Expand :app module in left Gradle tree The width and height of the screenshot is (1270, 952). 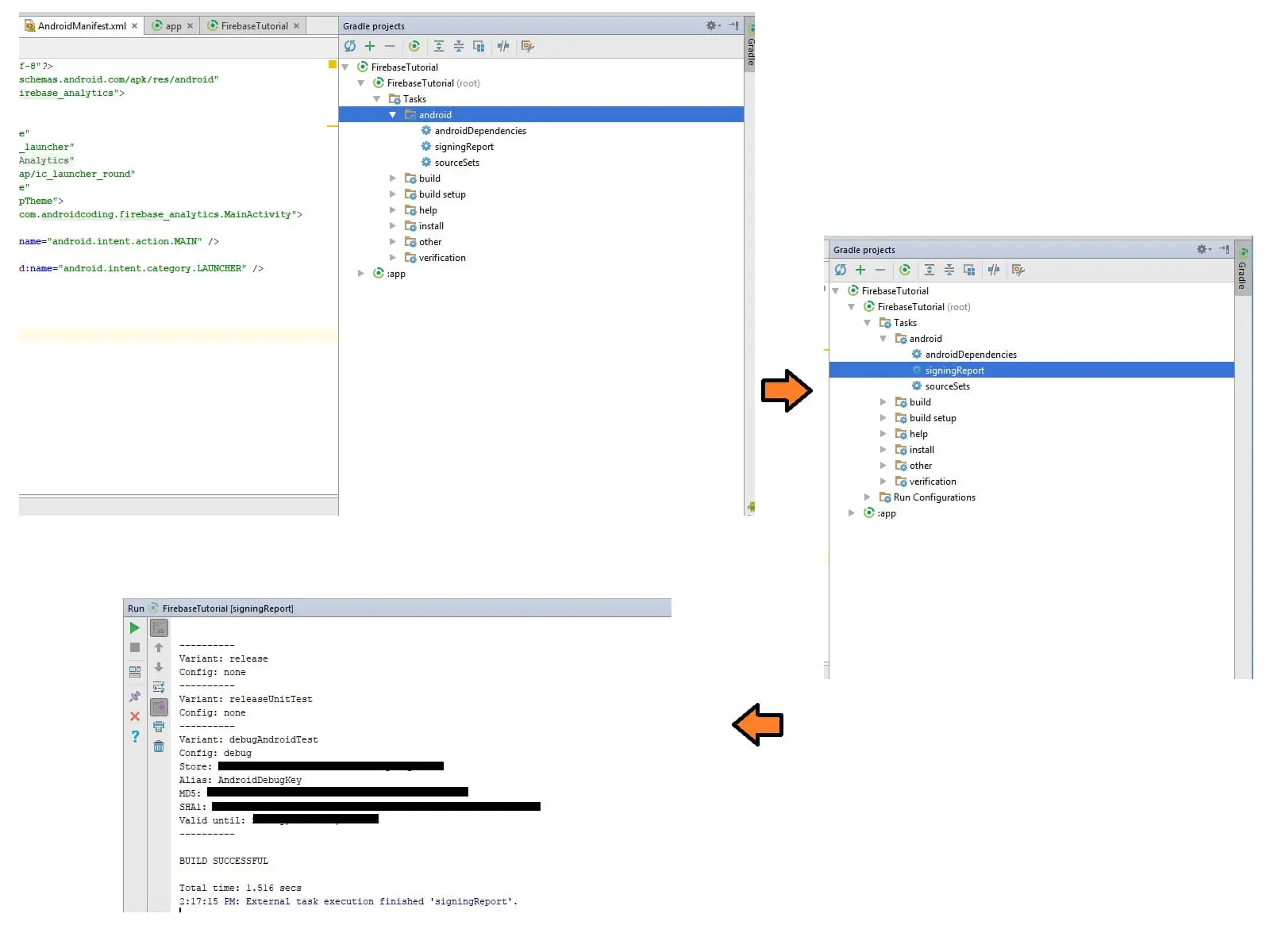(360, 274)
